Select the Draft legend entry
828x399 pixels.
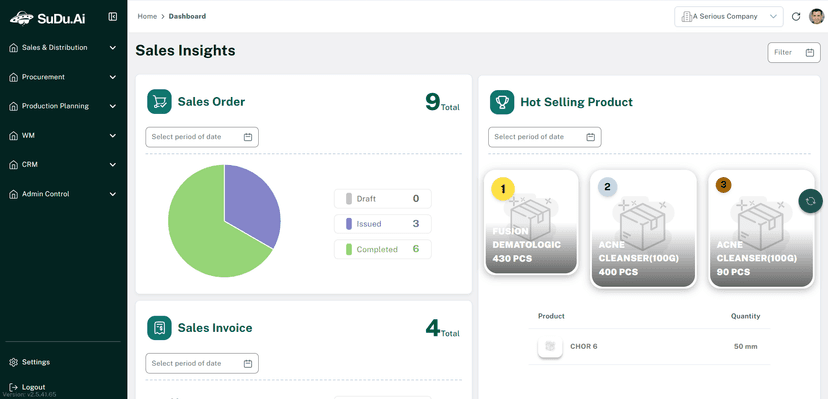pyautogui.click(x=383, y=199)
